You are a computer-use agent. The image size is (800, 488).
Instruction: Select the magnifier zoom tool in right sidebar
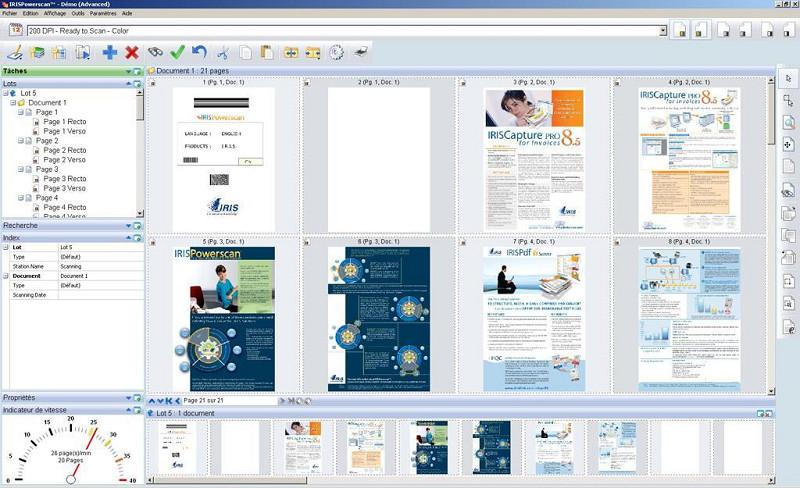(788, 123)
